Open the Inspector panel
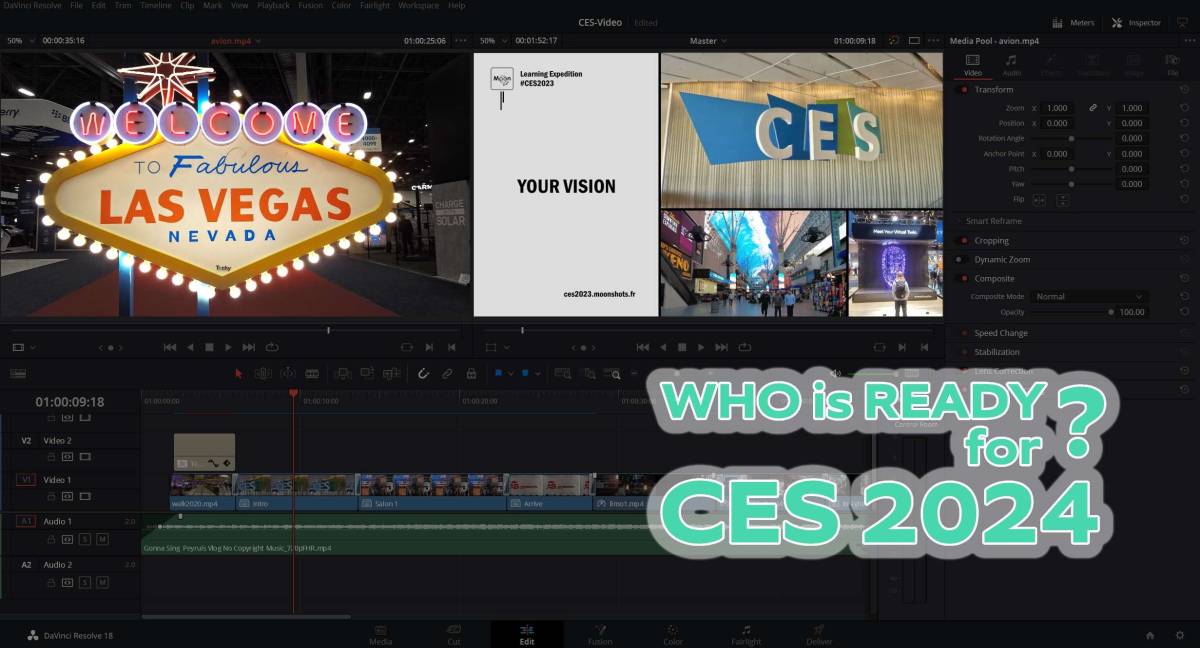The height and width of the screenshot is (648, 1200). (x=1137, y=22)
